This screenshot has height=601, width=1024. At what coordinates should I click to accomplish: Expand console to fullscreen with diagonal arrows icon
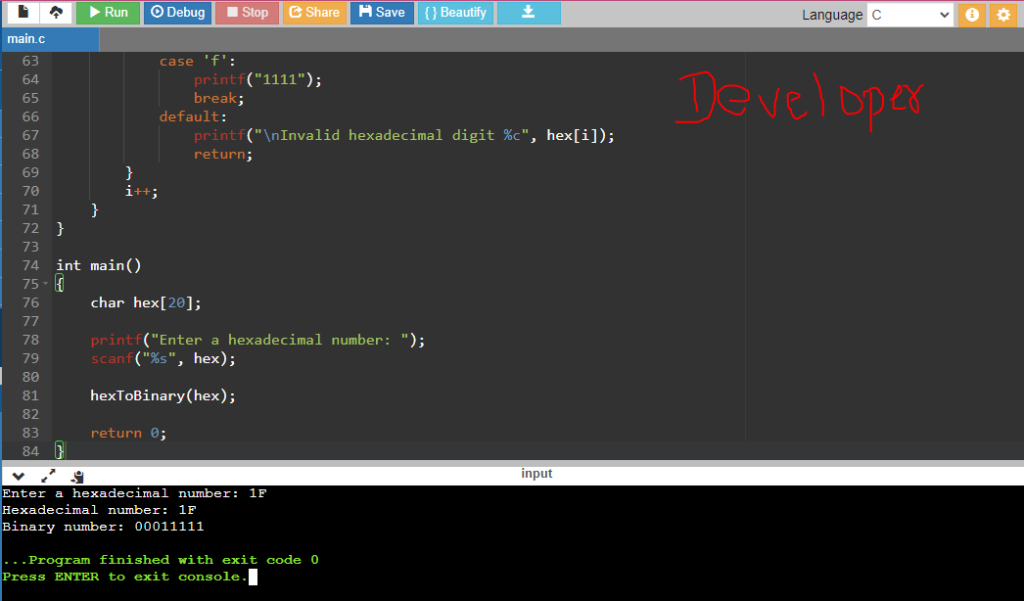[48, 476]
